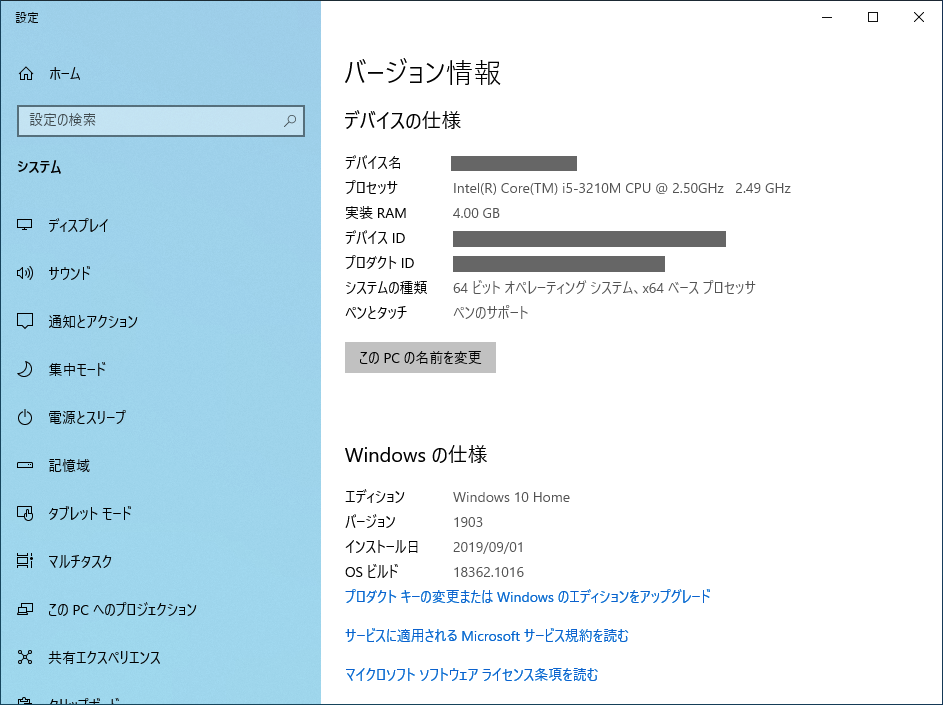Image resolution: width=943 pixels, height=705 pixels.
Task: Click the Focus assist moon icon
Action: [x=25, y=369]
